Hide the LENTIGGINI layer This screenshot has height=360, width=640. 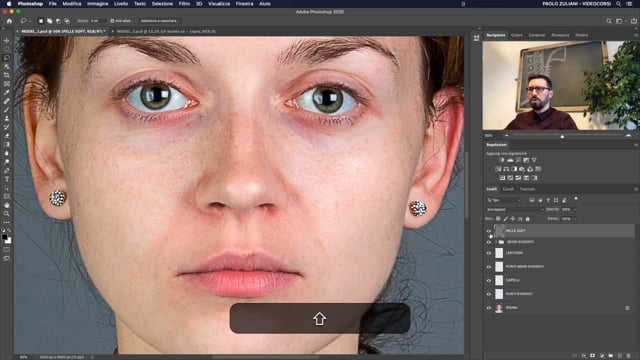(x=489, y=253)
